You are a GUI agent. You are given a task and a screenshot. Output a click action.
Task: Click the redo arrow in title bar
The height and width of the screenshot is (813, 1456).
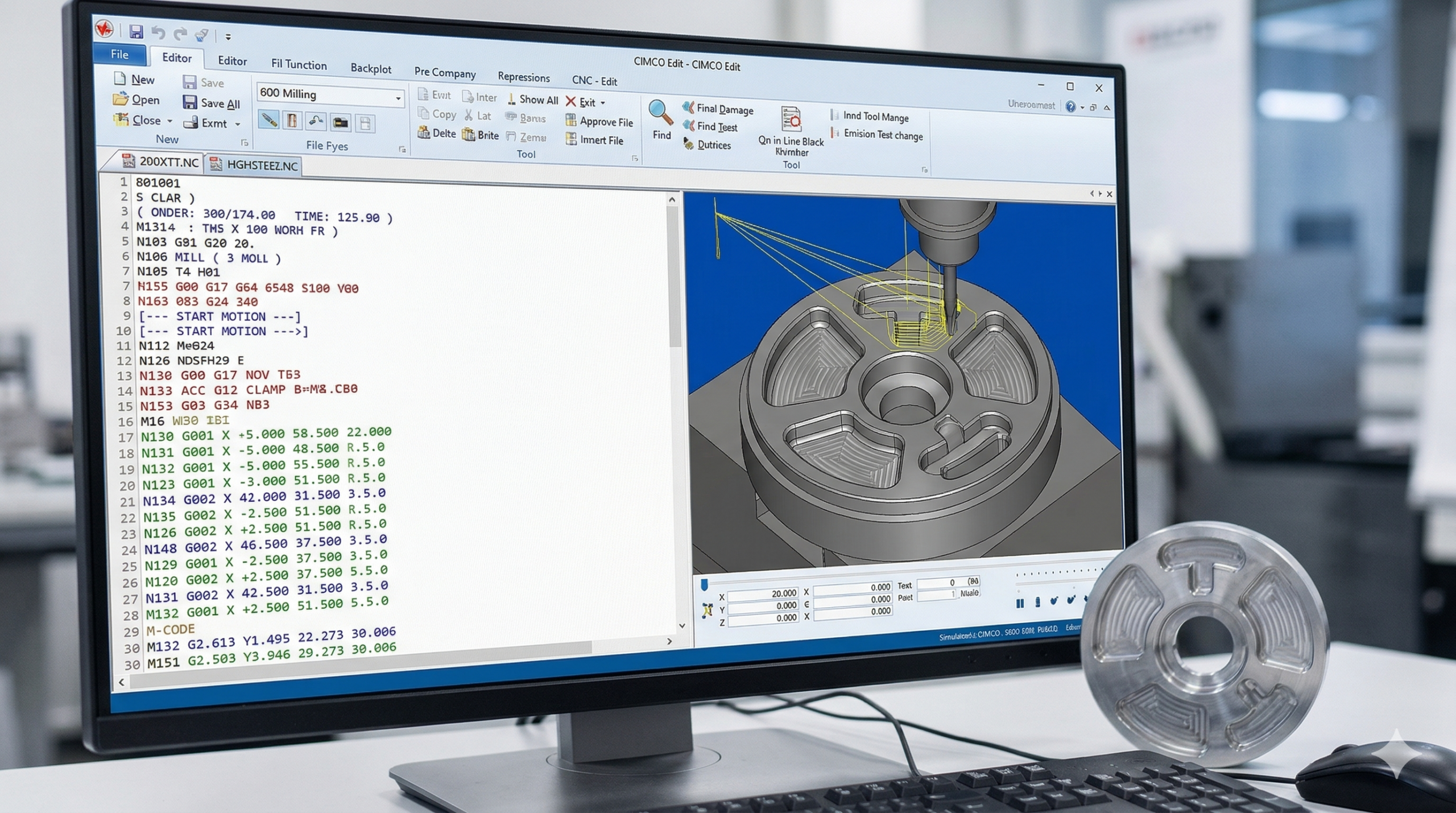pos(180,34)
